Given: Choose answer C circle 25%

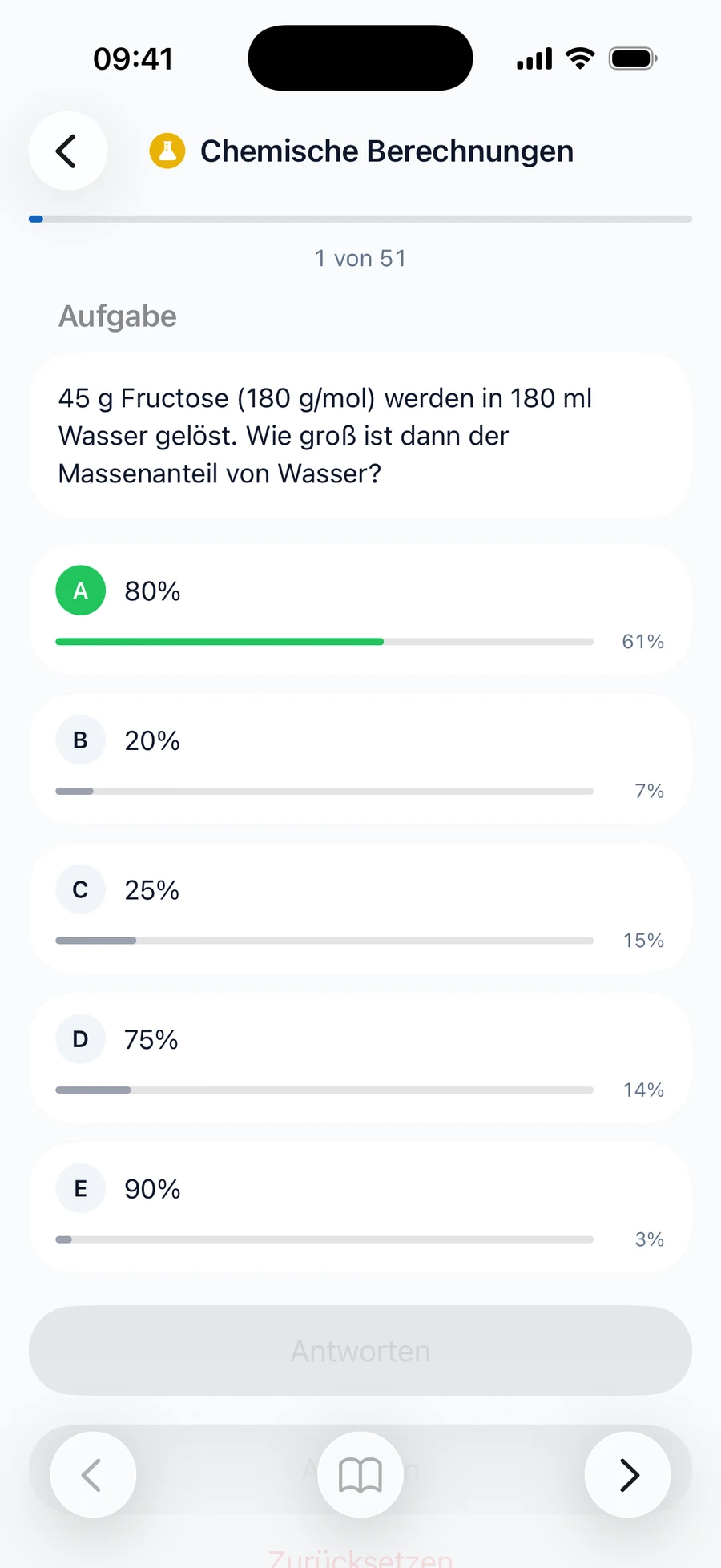Looking at the screenshot, I should click(80, 889).
